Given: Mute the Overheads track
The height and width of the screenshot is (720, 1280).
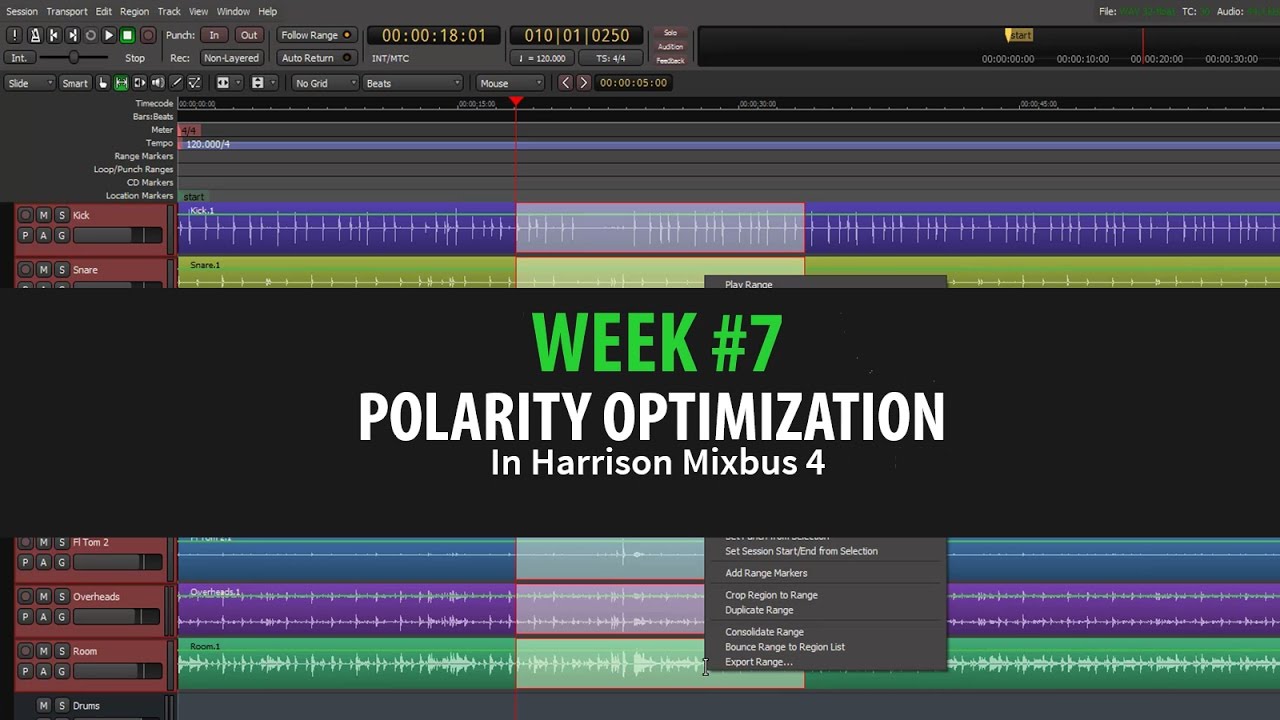Looking at the screenshot, I should 44,597.
